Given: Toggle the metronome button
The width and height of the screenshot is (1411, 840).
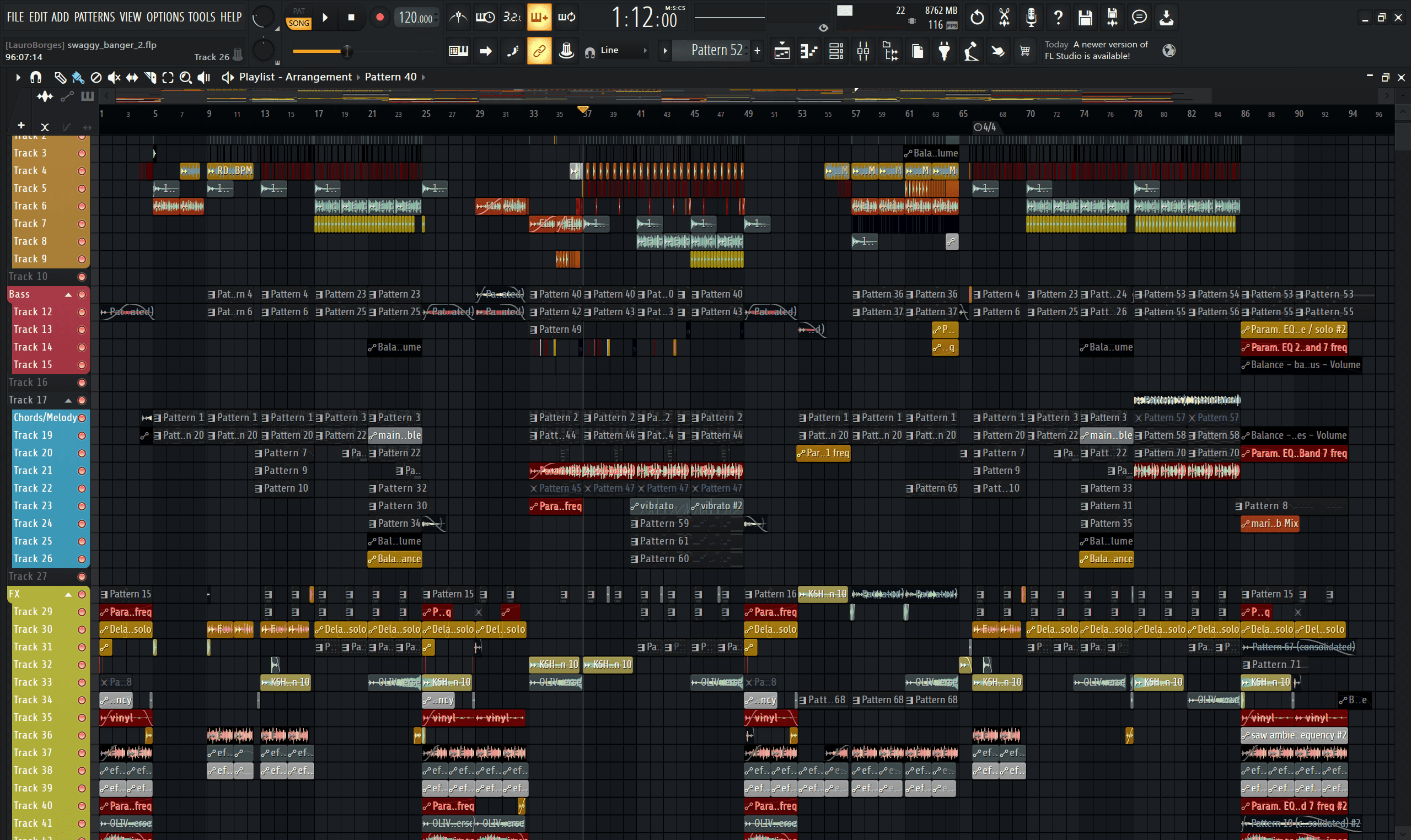Looking at the screenshot, I should point(458,18).
